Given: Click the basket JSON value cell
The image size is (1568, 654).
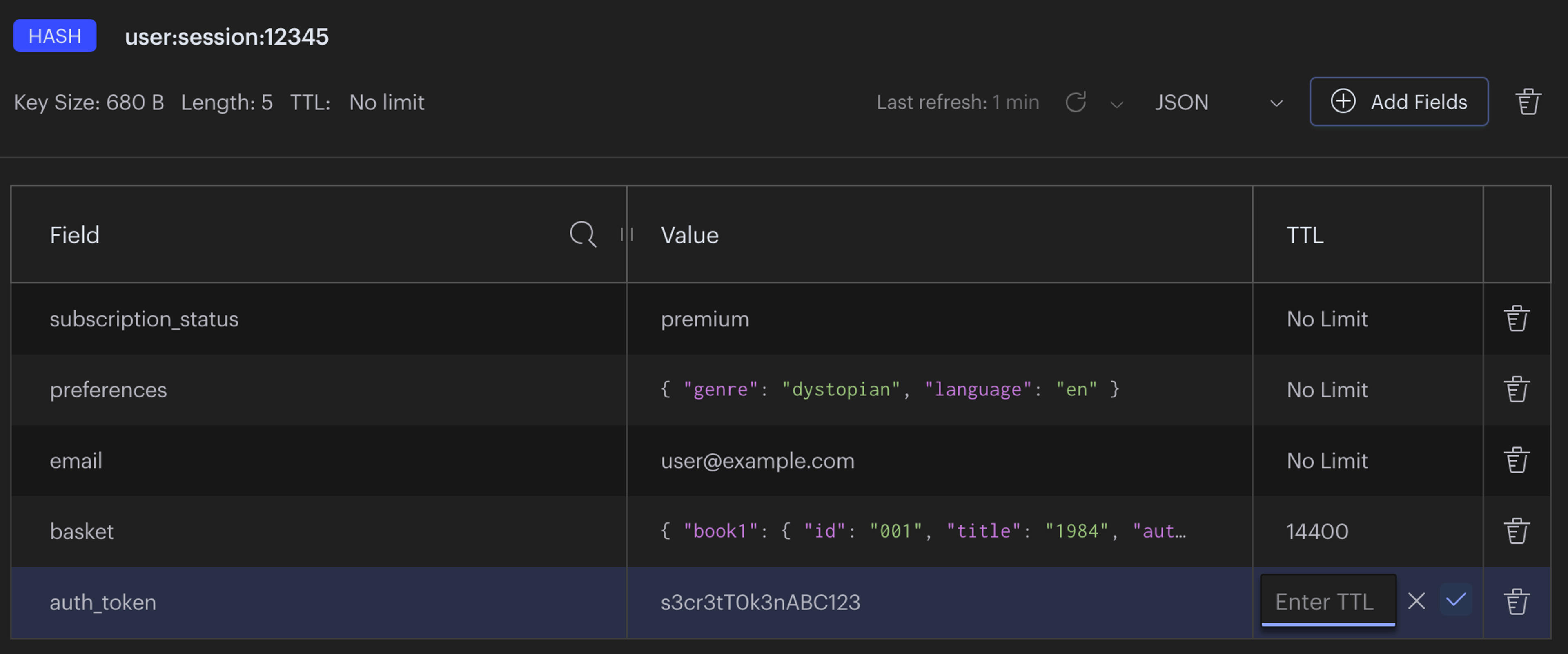Looking at the screenshot, I should tap(923, 531).
